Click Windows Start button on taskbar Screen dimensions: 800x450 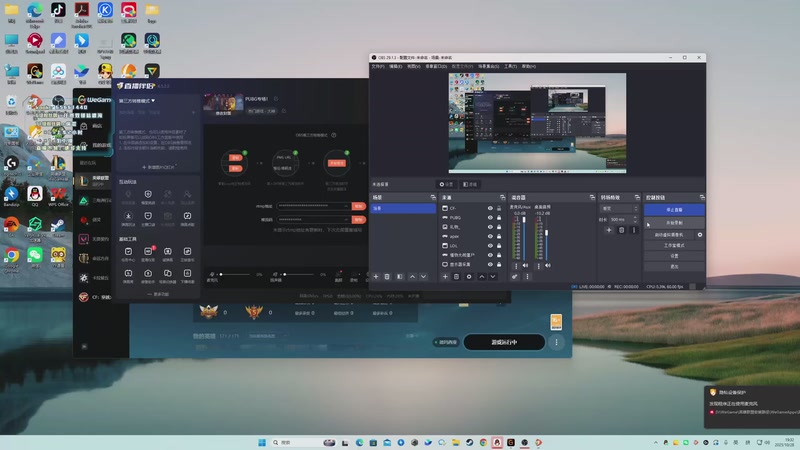[x=262, y=442]
